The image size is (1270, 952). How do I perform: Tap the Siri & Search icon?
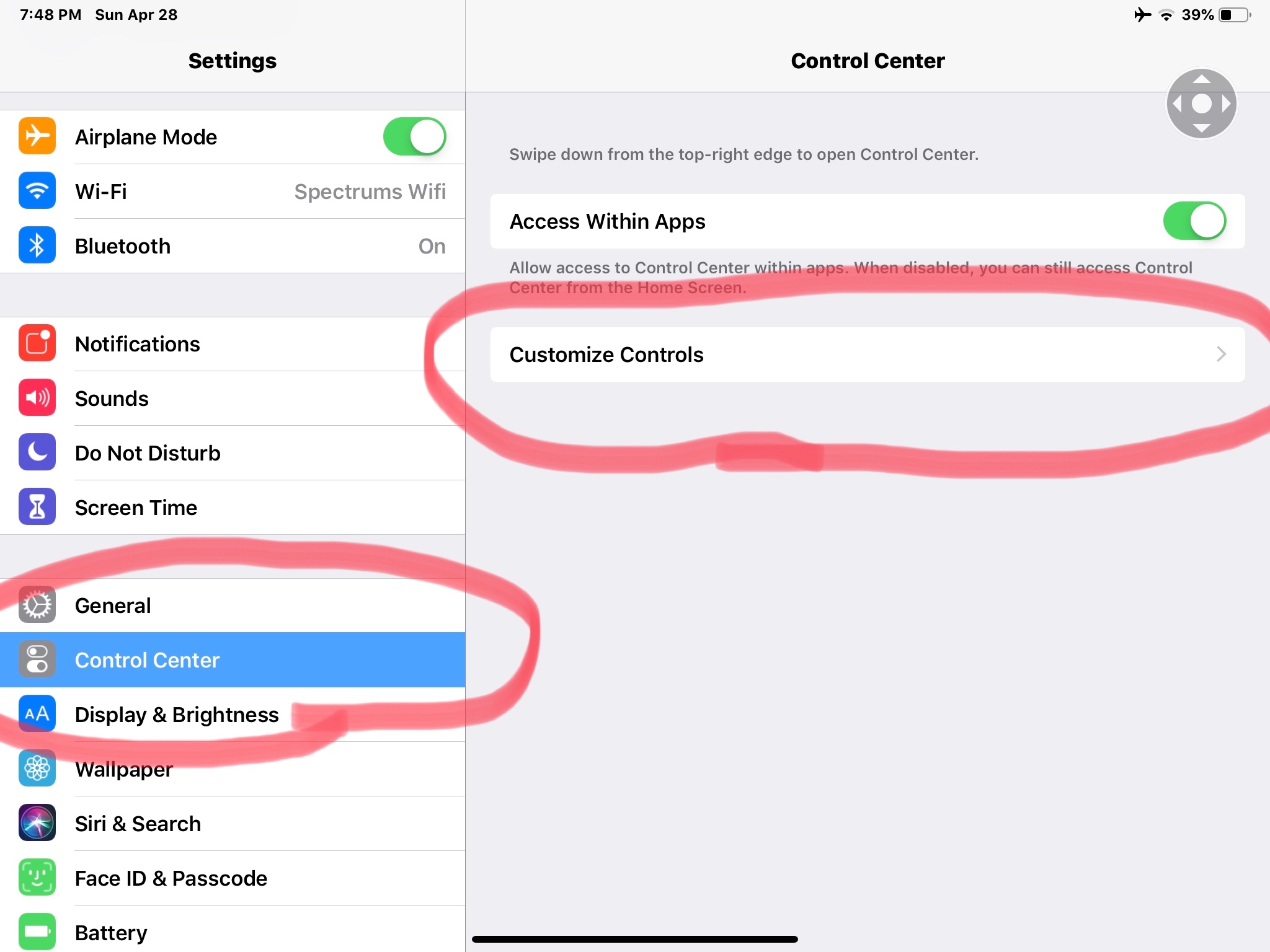coord(37,822)
